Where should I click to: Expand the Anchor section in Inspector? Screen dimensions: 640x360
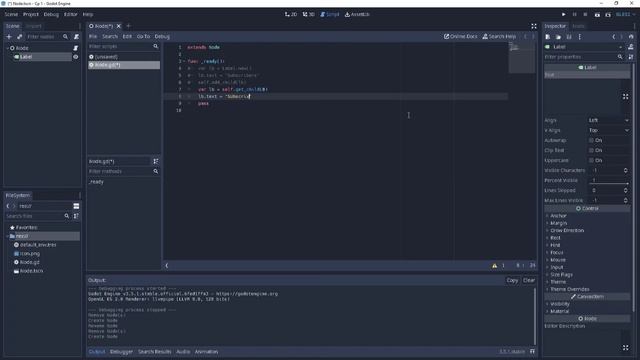tap(558, 216)
